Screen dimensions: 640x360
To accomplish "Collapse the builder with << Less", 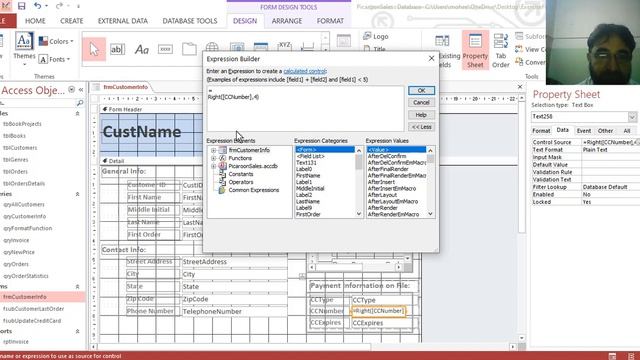I will pos(421,127).
